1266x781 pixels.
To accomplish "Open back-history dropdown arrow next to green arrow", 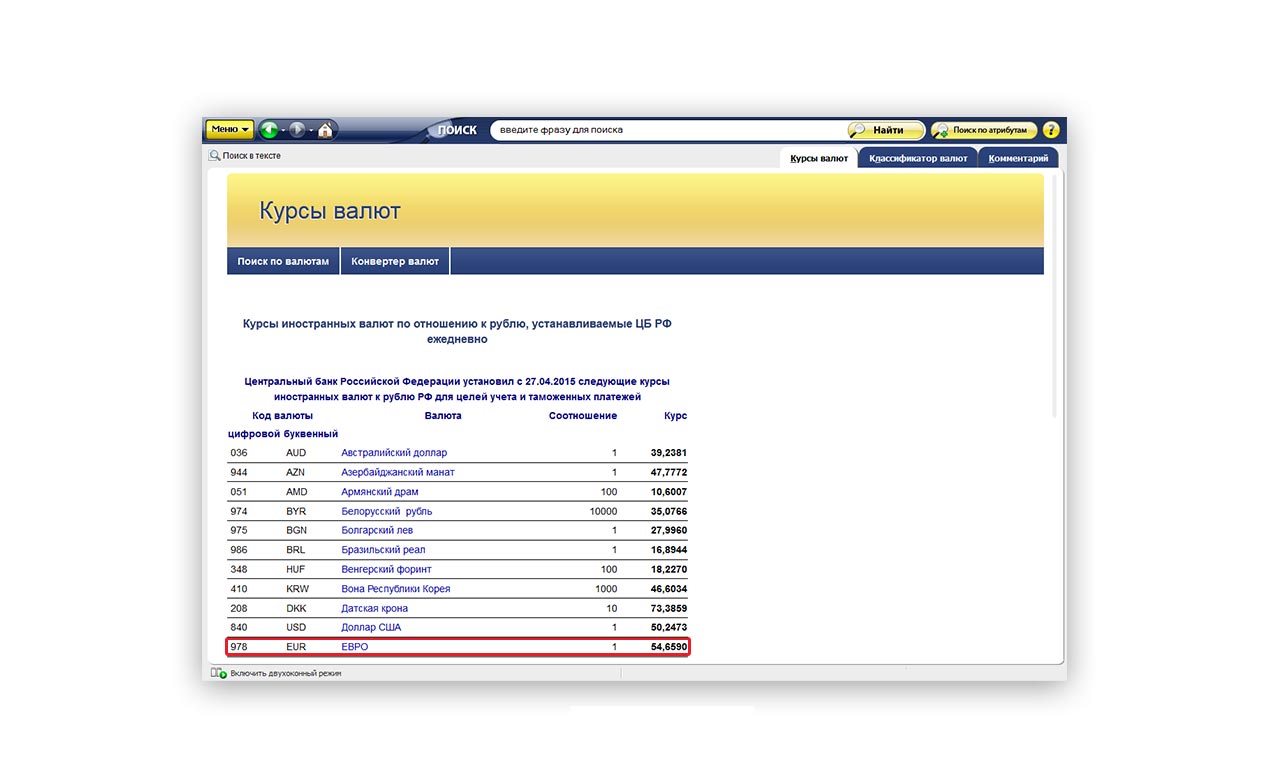I will click(283, 130).
